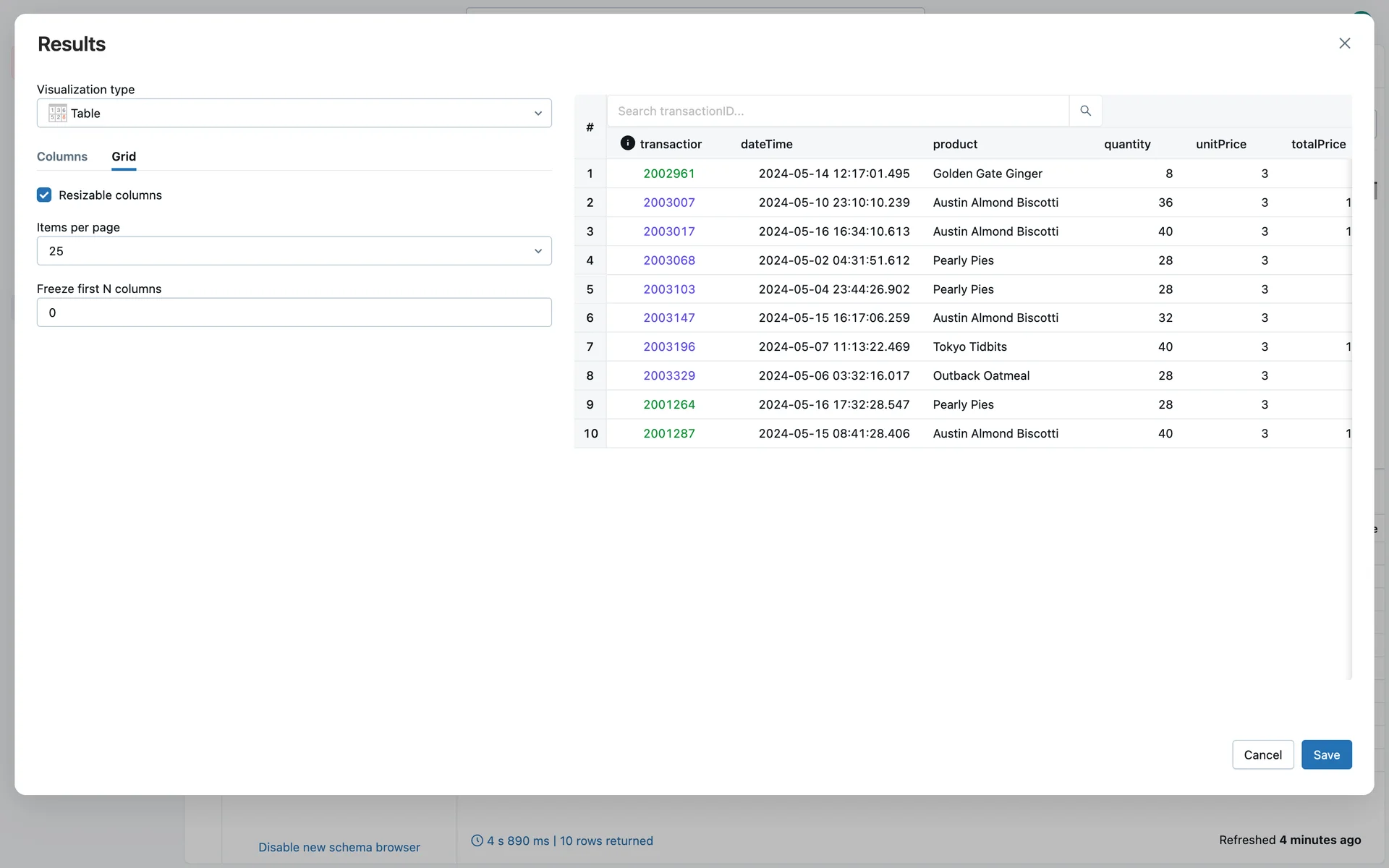Screen dimensions: 1389x868
Task: Open the Visualization type dropdown
Action: 294,113
